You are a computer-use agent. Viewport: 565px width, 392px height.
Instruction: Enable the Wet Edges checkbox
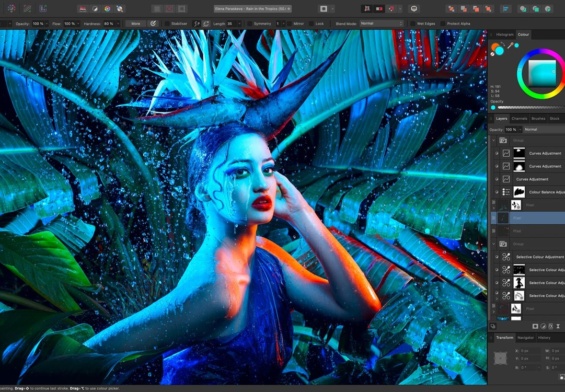413,24
